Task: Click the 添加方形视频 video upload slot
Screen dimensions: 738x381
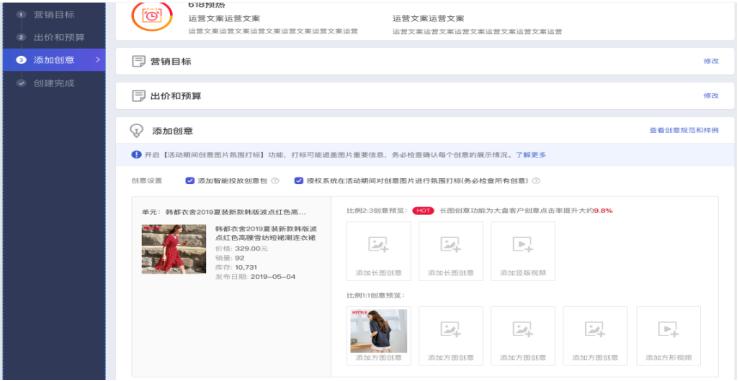Action: point(668,336)
